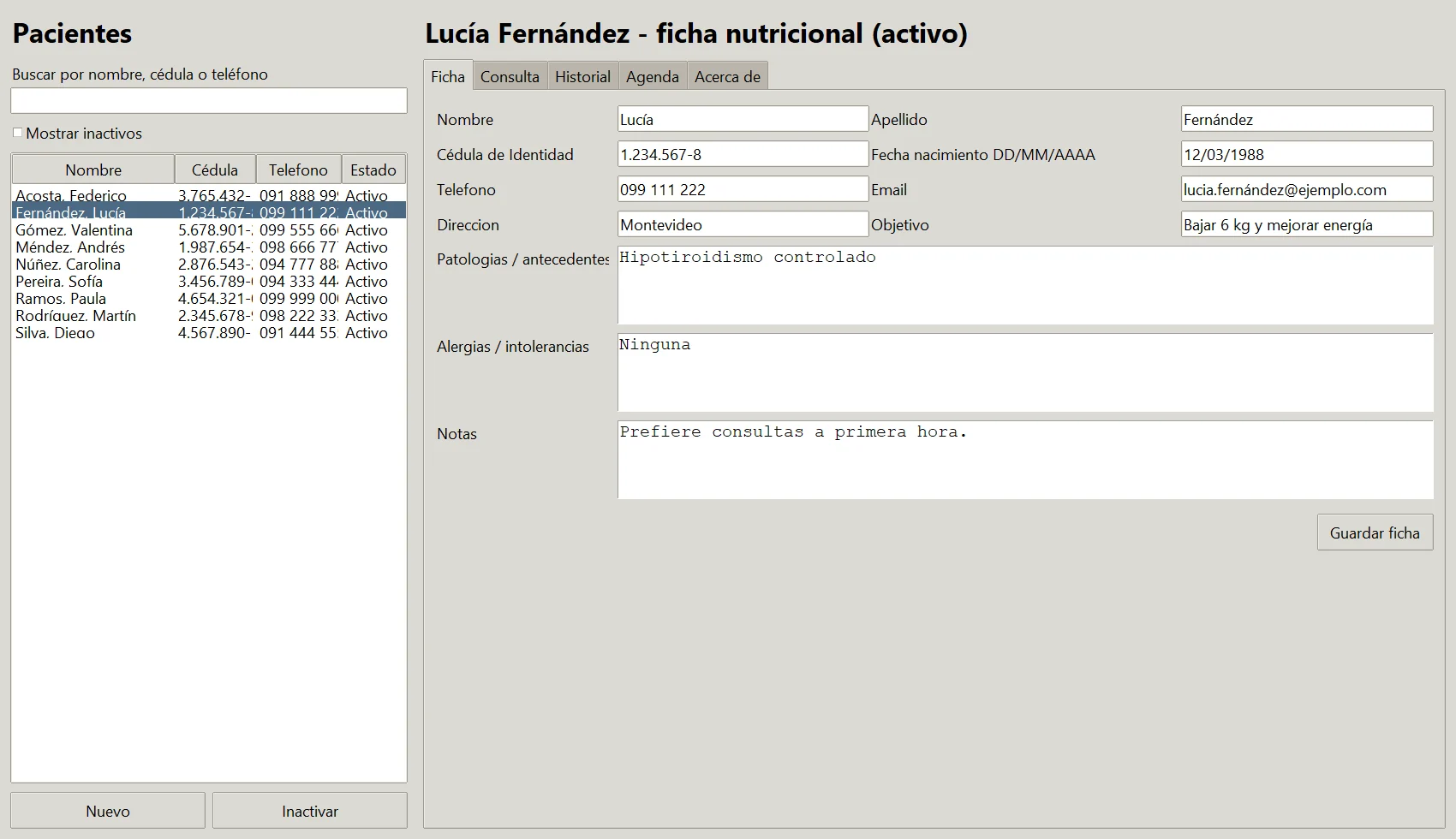Click the Email input field
The image size is (1456, 839).
(x=1307, y=189)
